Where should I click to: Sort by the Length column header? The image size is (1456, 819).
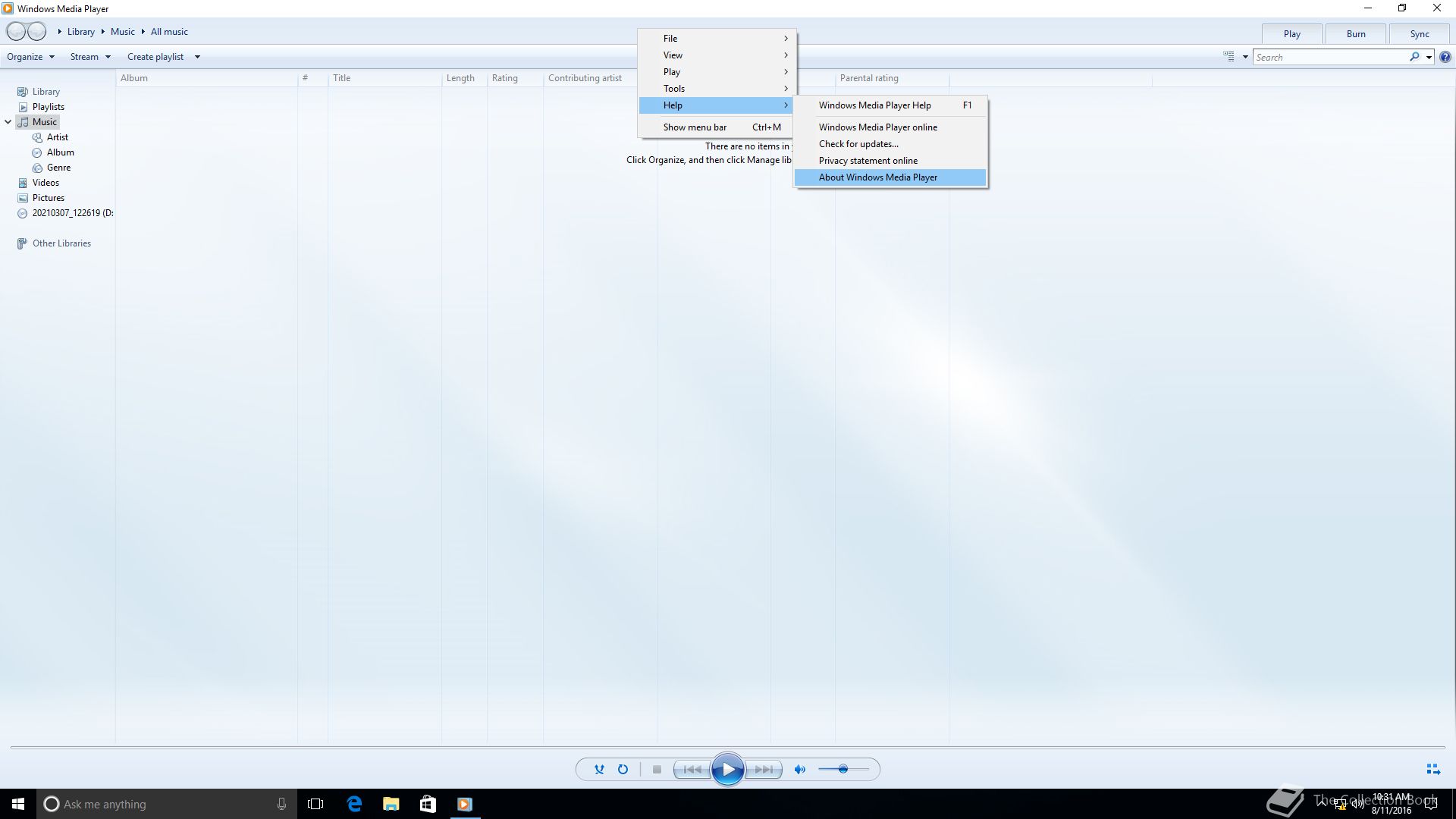pos(464,78)
